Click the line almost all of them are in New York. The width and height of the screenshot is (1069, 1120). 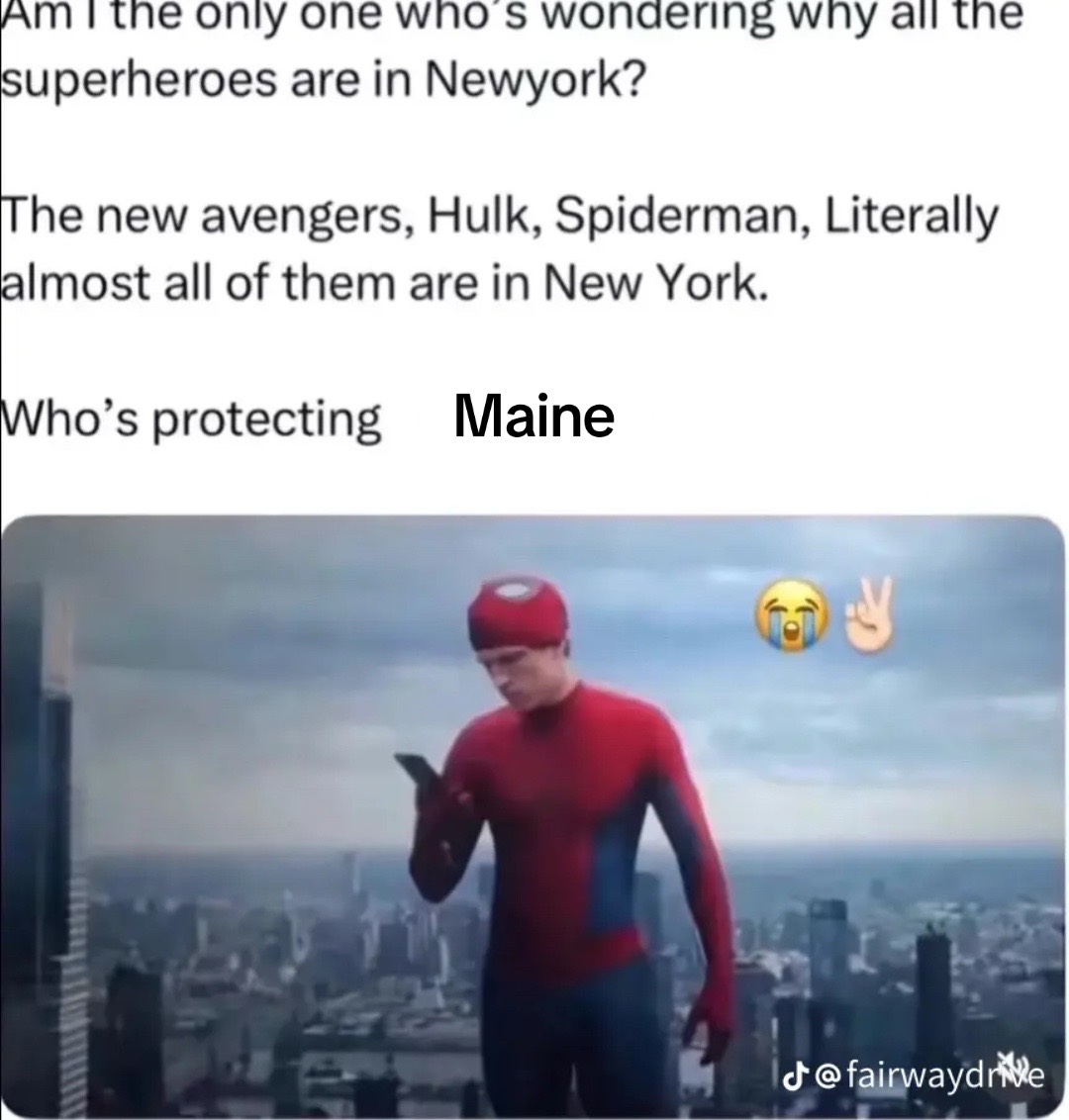tap(384, 283)
